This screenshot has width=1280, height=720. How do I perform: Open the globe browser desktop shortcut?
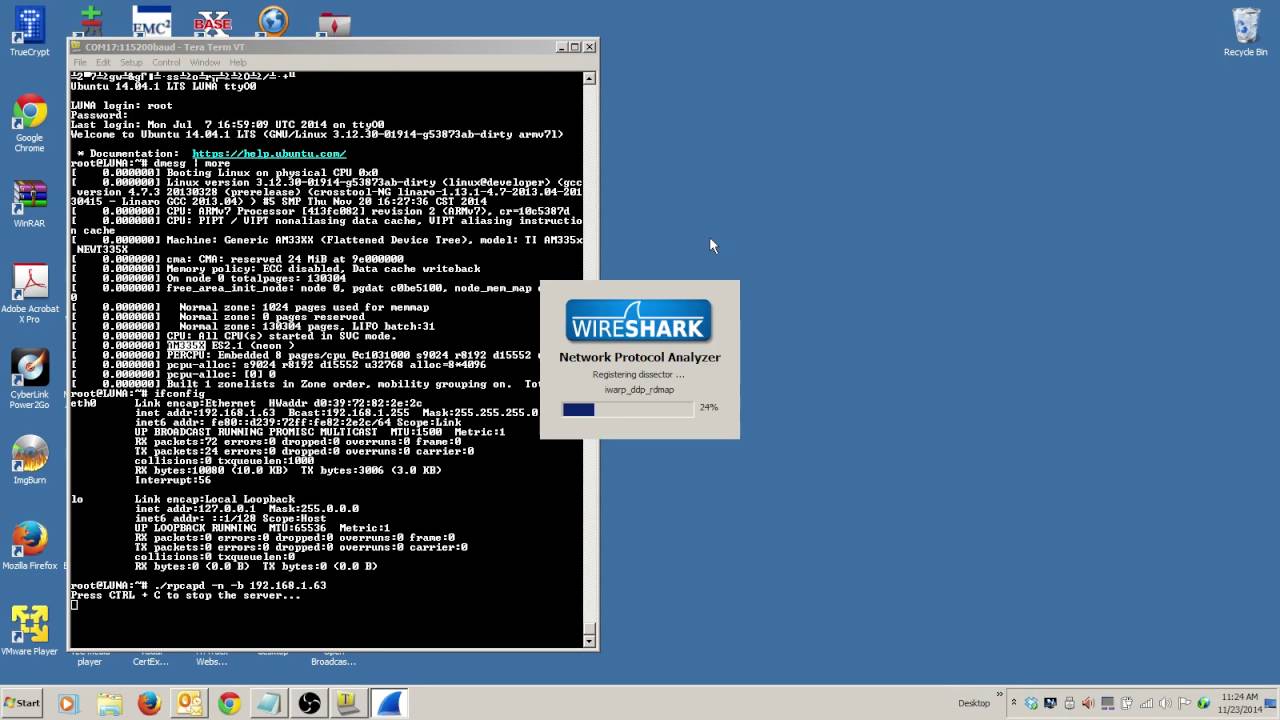pos(273,21)
